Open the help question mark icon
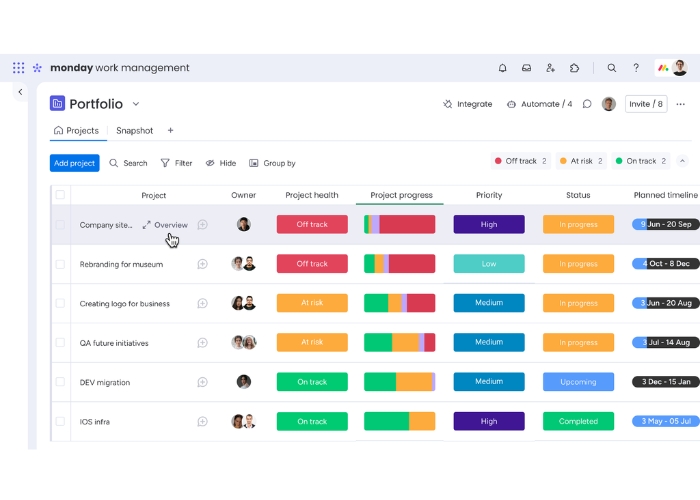Screen dimensions: 700x500 pos(636,68)
